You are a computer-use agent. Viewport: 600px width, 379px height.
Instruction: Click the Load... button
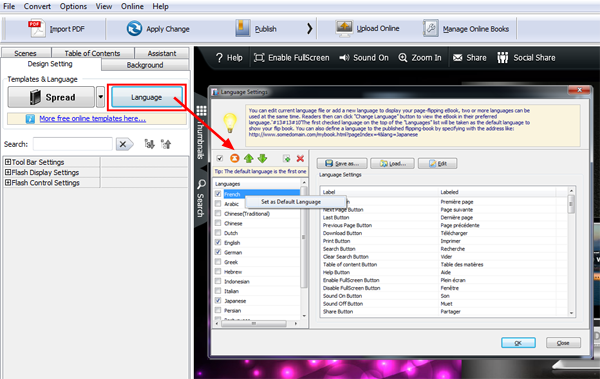(393, 163)
